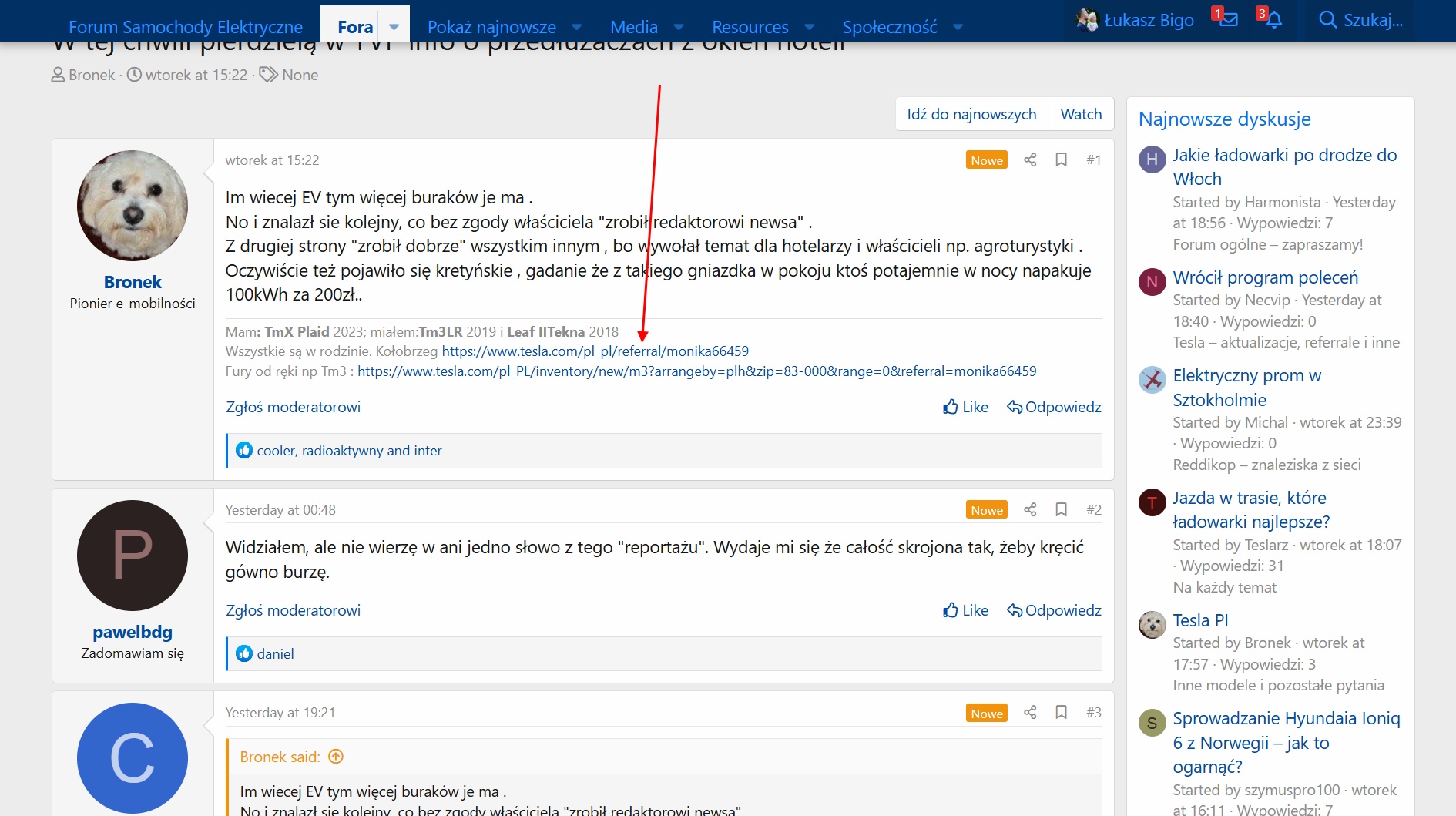The image size is (1456, 816).
Task: Open thread Sprowadzanie Hyundaia Ioniq 6
Action: coord(1286,742)
